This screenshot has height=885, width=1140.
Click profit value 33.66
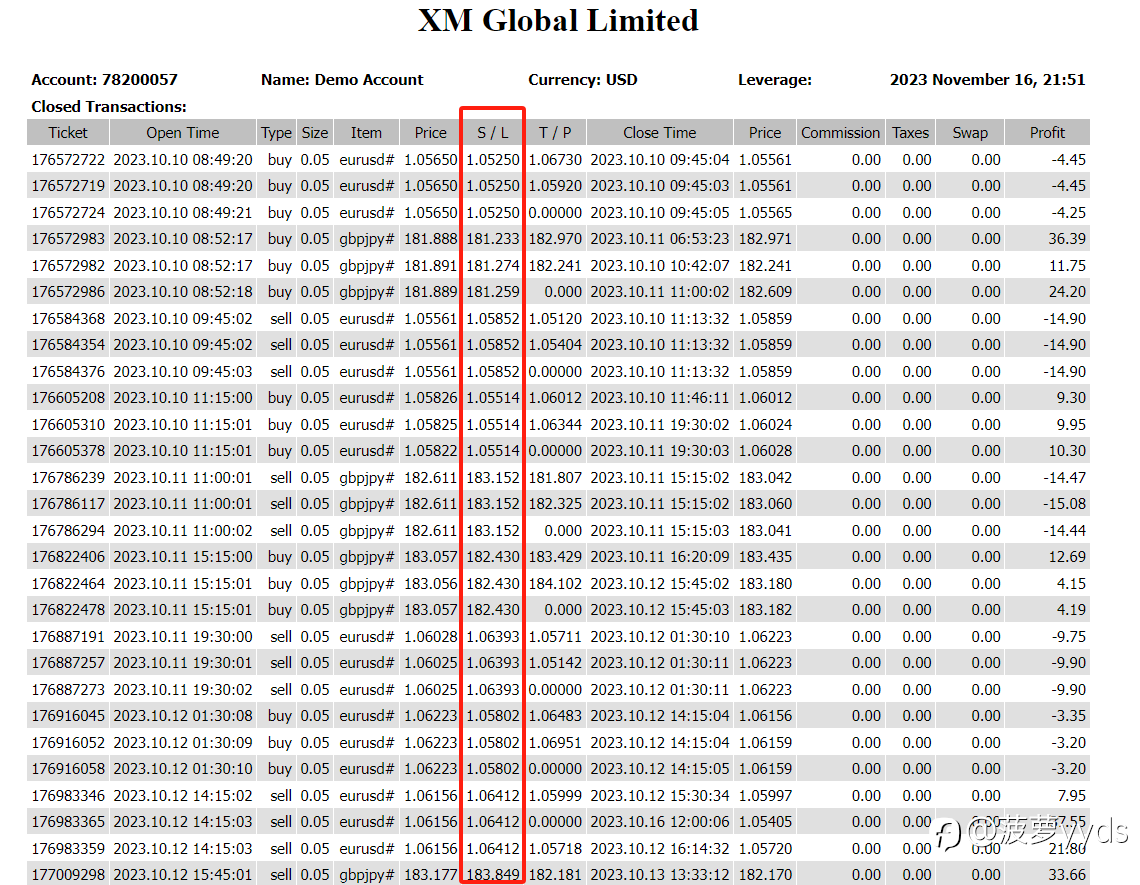[x=1067, y=875]
